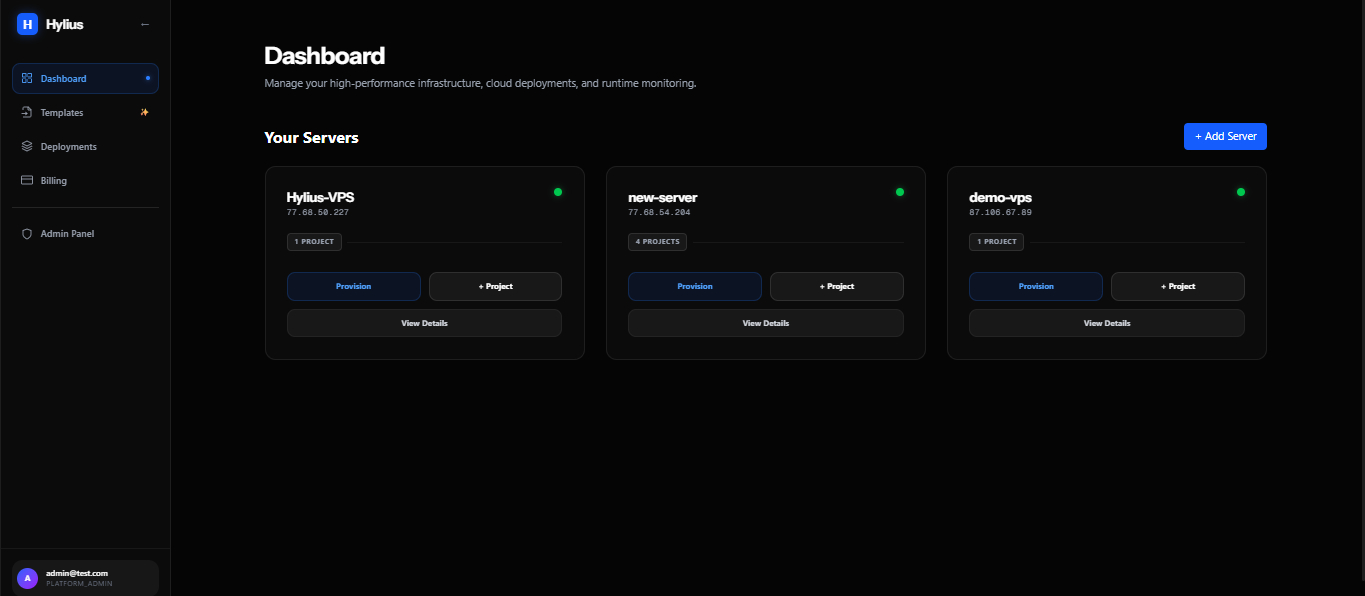The height and width of the screenshot is (596, 1365).
Task: Click the sparkle icon next to Templates
Action: [x=145, y=112]
